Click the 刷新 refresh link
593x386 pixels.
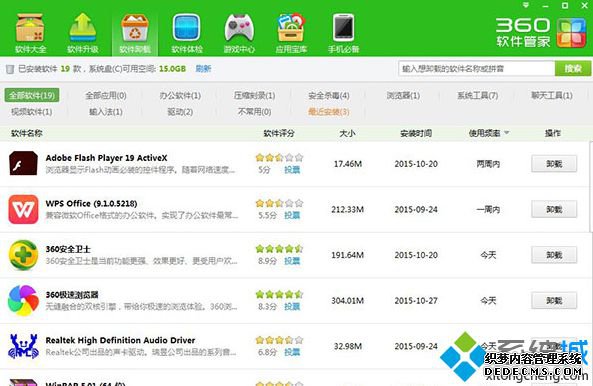(203, 69)
